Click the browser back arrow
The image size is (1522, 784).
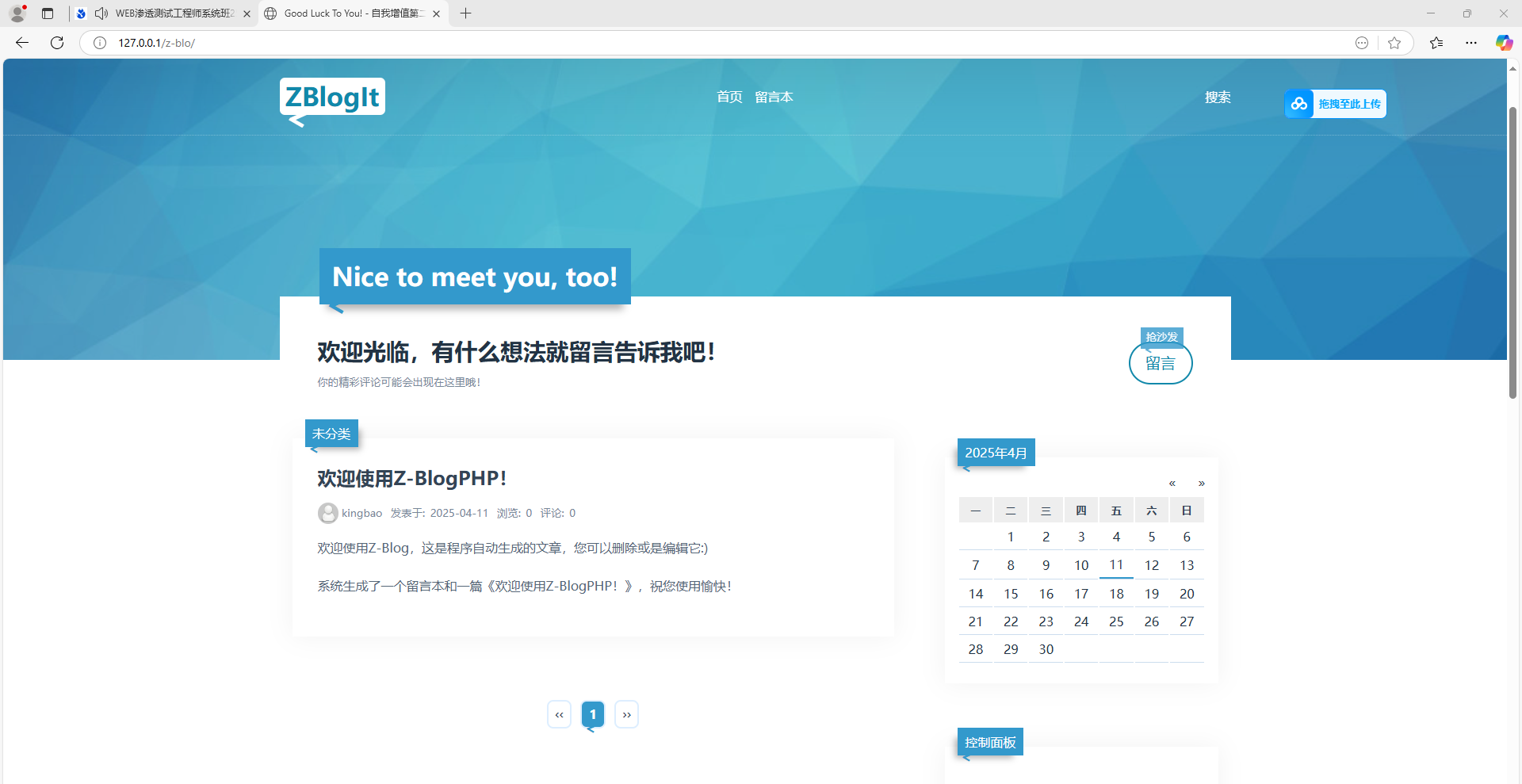click(x=22, y=43)
